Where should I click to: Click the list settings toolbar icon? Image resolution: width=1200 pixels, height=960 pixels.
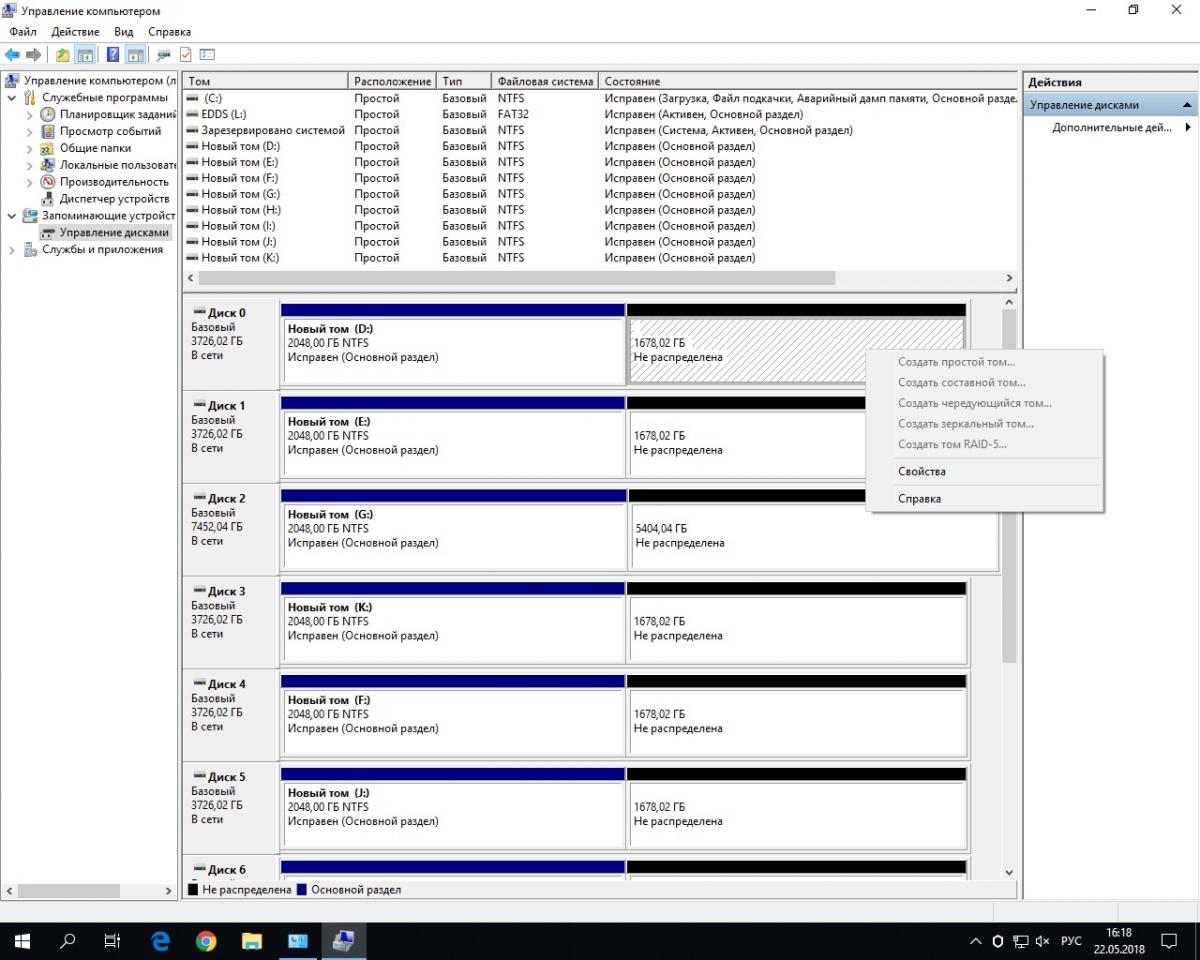tap(207, 55)
